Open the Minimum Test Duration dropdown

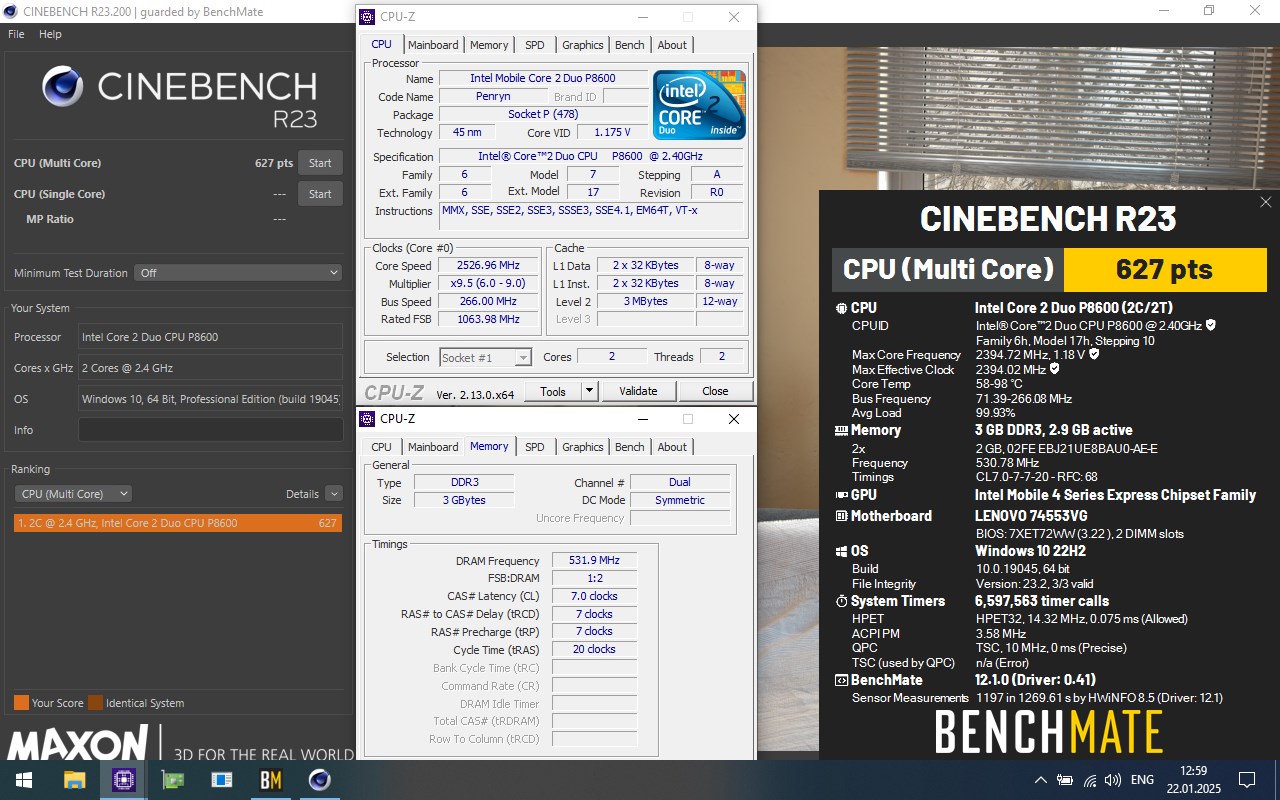click(x=240, y=272)
